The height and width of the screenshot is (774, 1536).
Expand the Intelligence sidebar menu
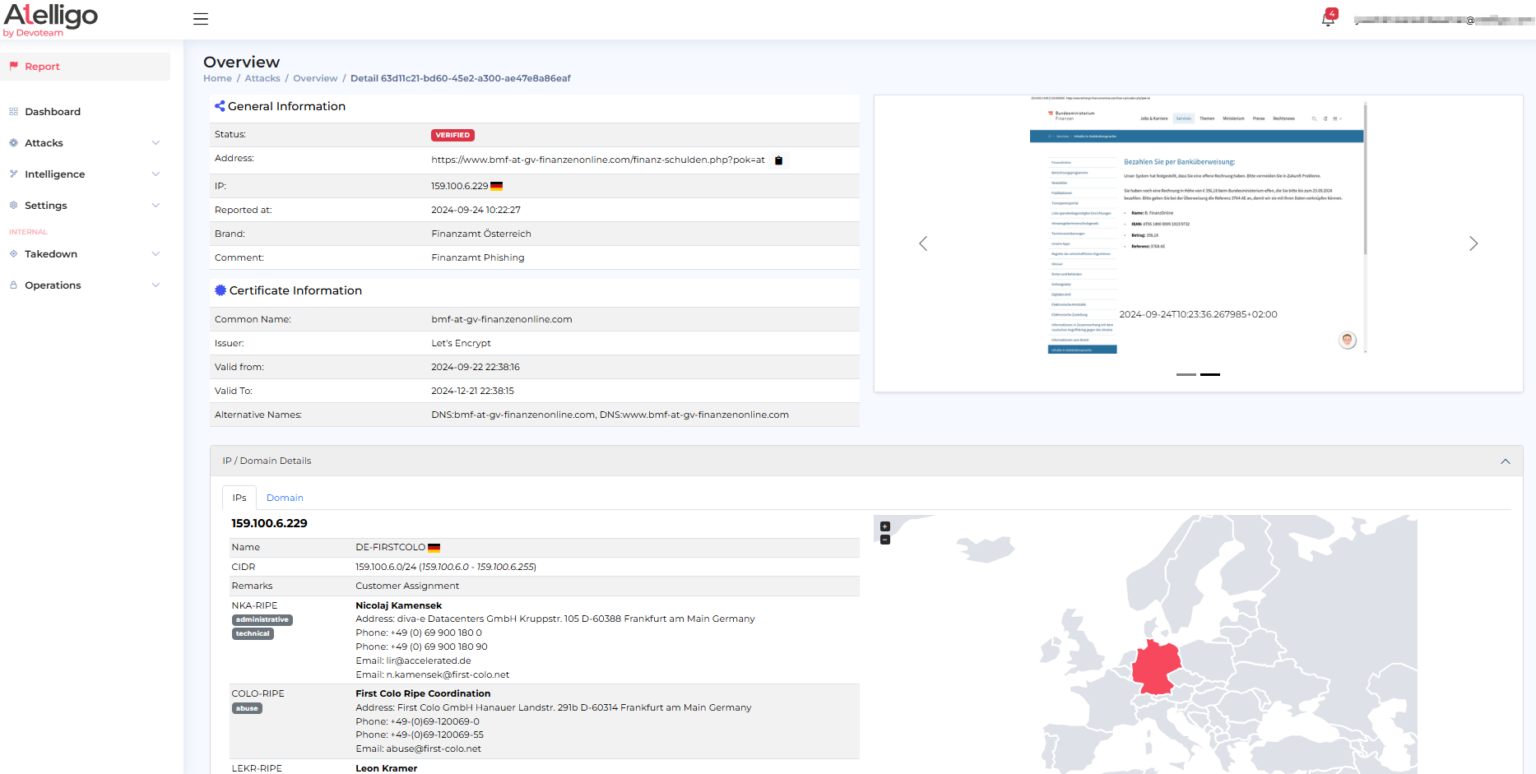click(85, 174)
